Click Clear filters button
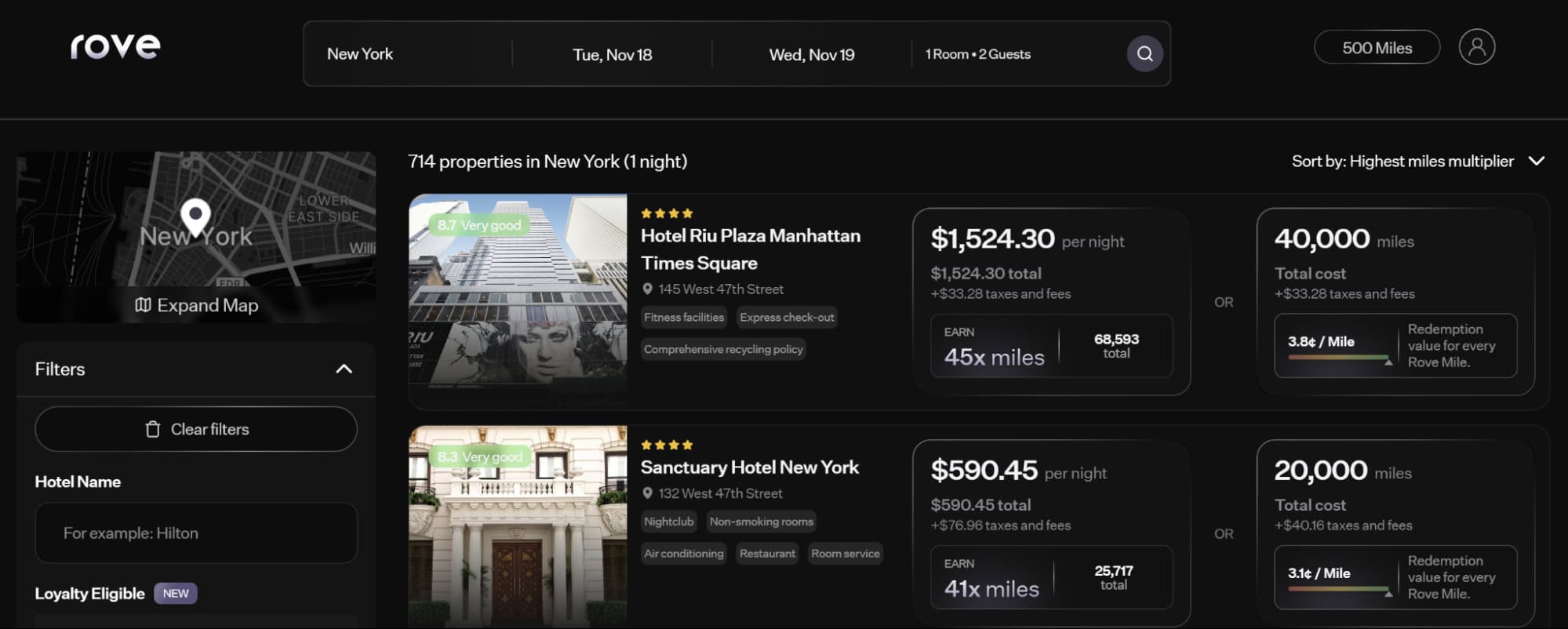The height and width of the screenshot is (629, 1568). [196, 429]
